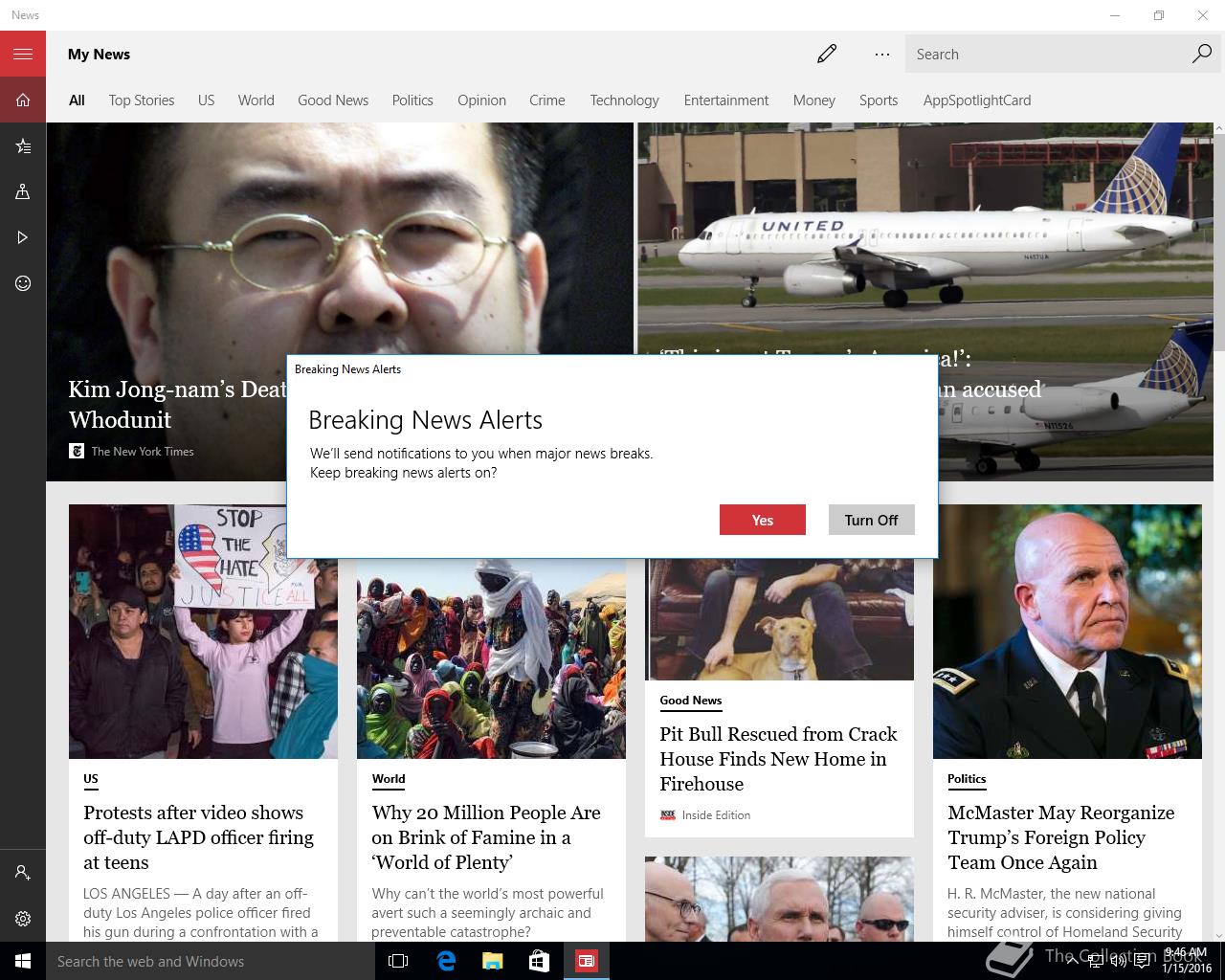
Task: Open the Crime tab
Action: point(547,100)
